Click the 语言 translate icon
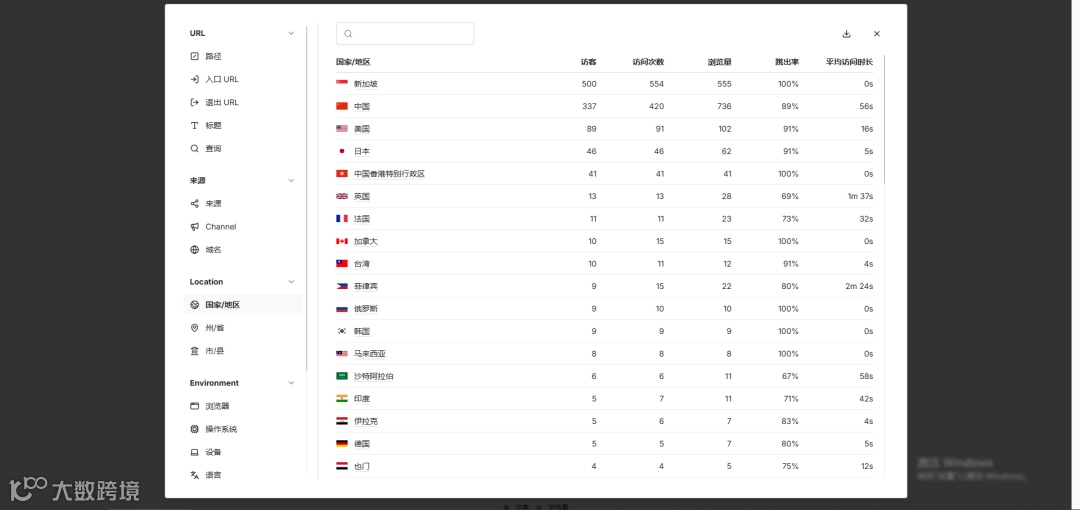Viewport: 1080px width, 510px height. 194,475
